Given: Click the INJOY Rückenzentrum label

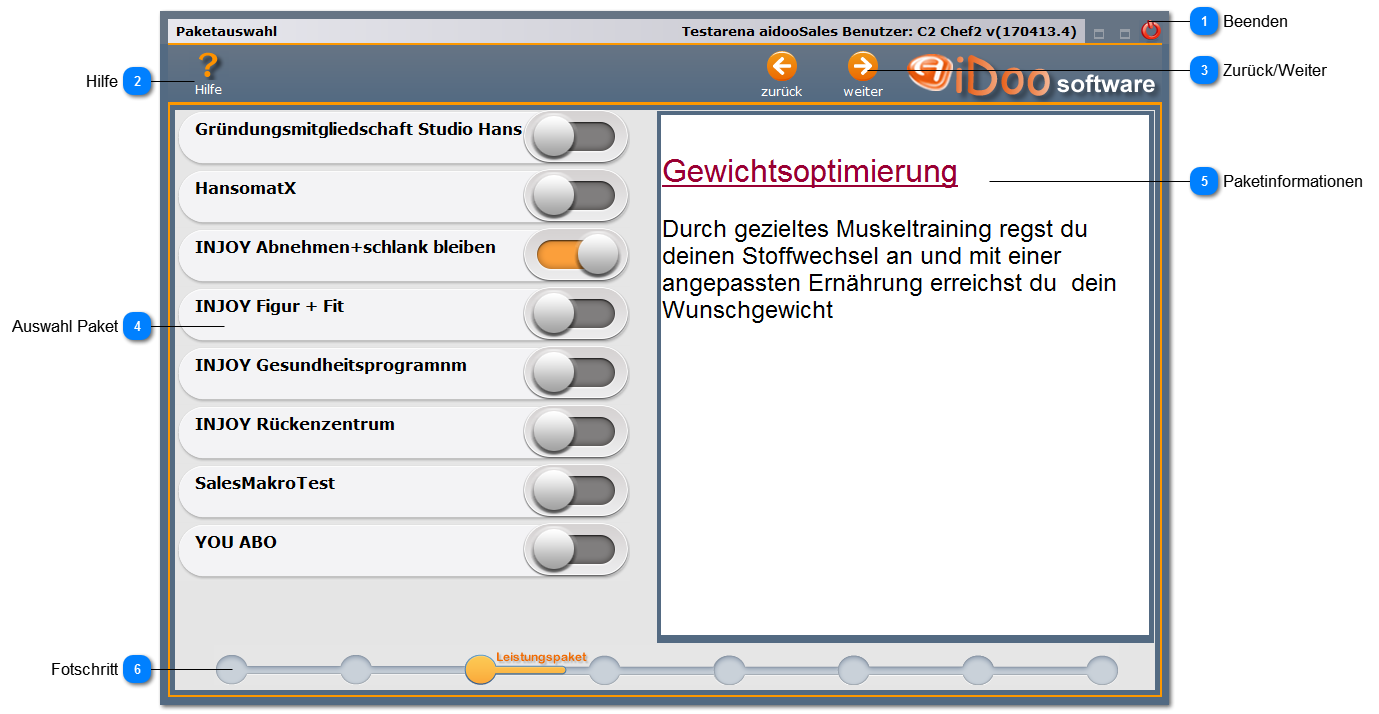Looking at the screenshot, I should (x=295, y=424).
